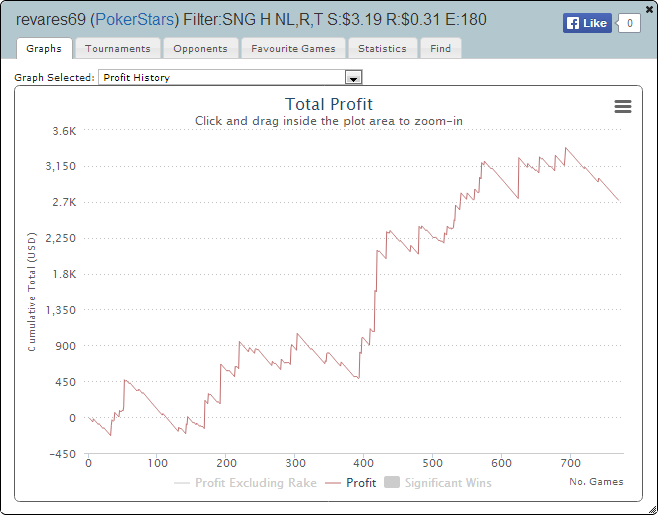The width and height of the screenshot is (658, 515).
Task: Click the window resize grip corner
Action: click(652, 510)
